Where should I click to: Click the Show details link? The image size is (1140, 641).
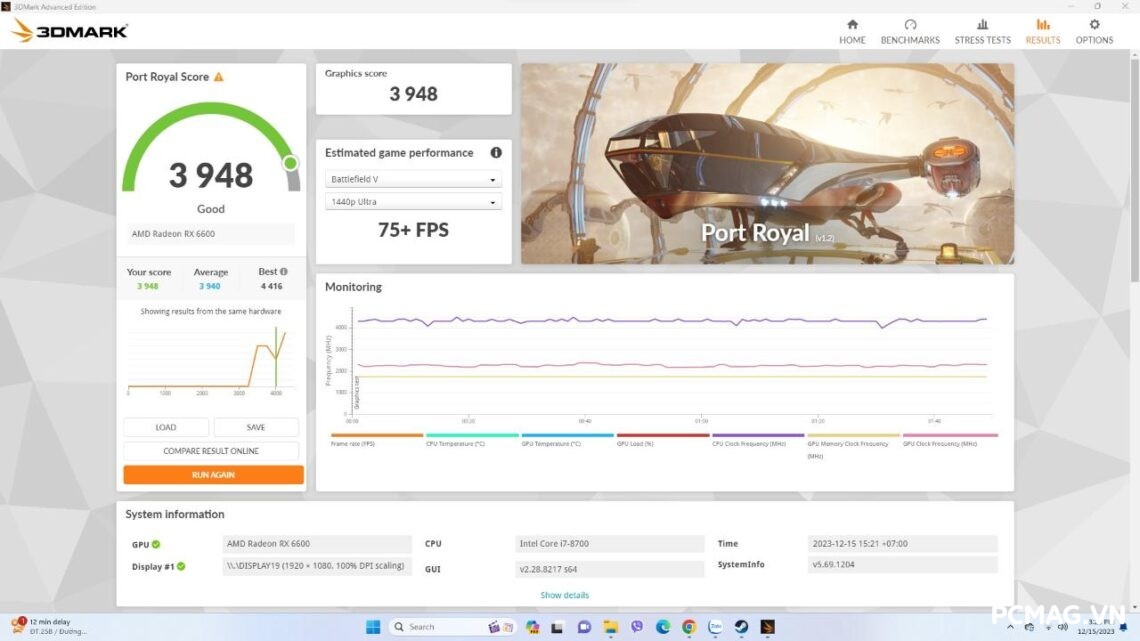tap(565, 595)
